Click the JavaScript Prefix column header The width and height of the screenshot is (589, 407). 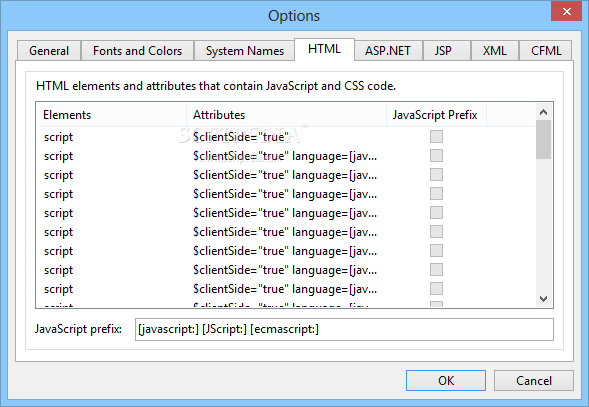coord(436,115)
